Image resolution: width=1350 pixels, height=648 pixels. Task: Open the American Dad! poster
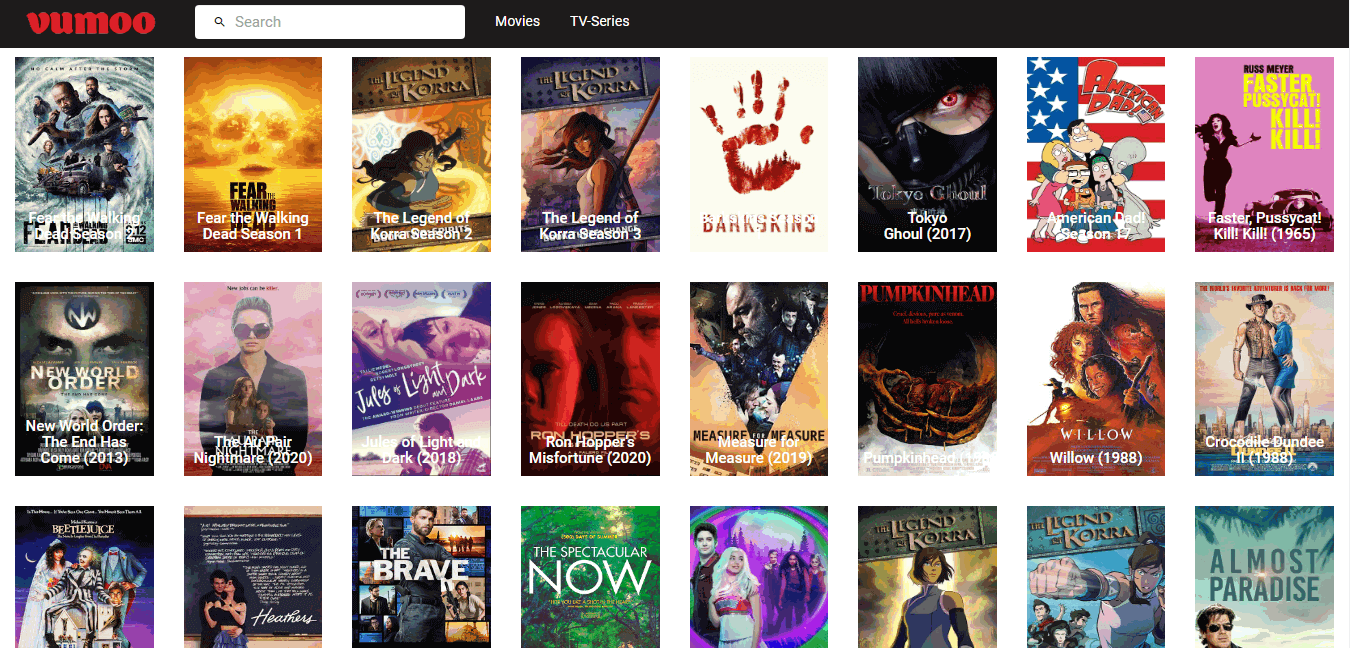coord(1096,154)
